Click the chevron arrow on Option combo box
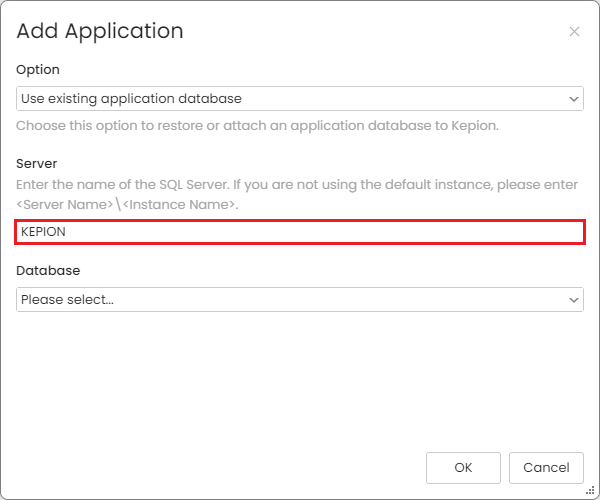The image size is (600, 500). [x=573, y=99]
